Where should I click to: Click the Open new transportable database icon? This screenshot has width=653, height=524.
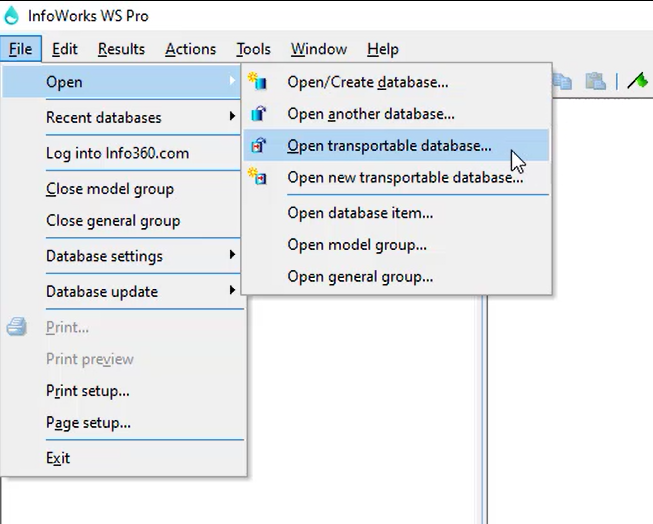click(257, 177)
